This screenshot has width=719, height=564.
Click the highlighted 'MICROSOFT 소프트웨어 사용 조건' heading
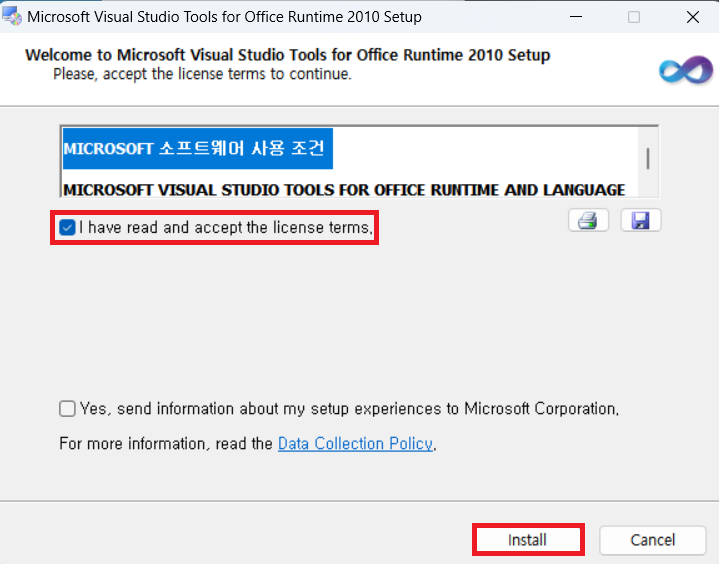click(198, 149)
